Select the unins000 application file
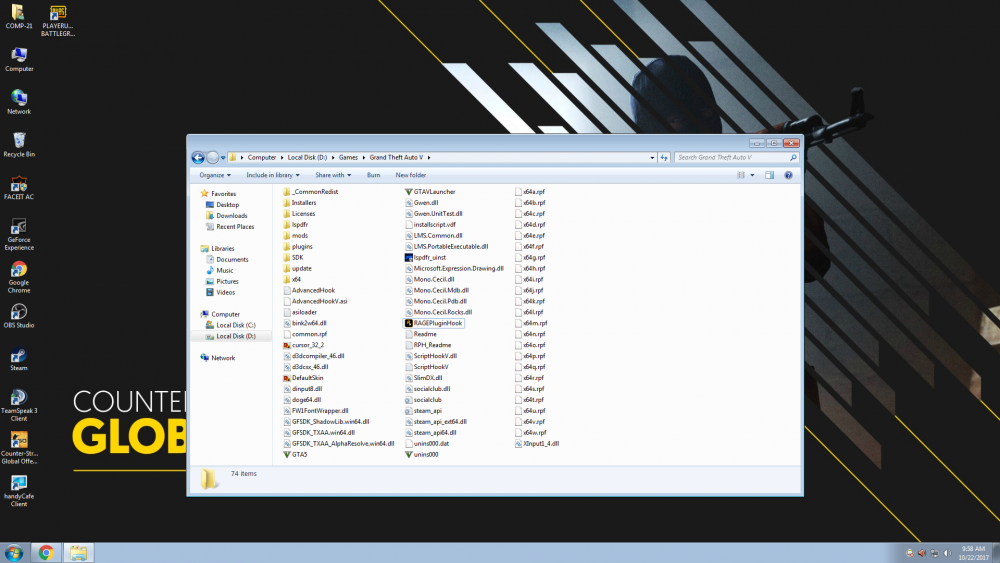 tap(421, 455)
